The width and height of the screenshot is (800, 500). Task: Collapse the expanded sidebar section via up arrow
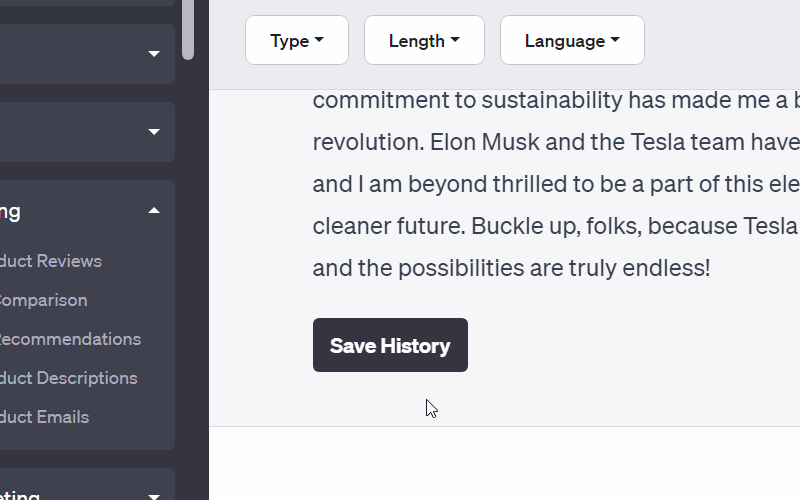point(154,211)
